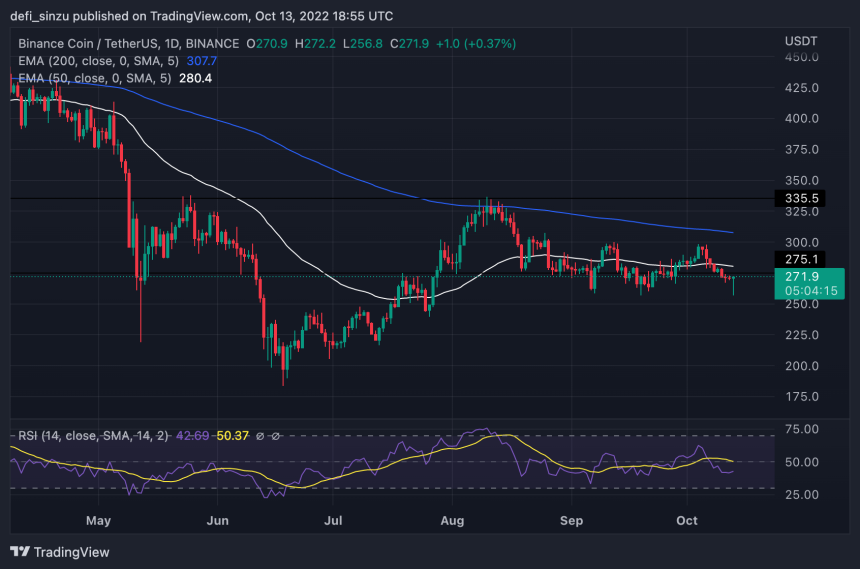Click the USDT currency label on price axis
The height and width of the screenshot is (569, 860).
(801, 41)
